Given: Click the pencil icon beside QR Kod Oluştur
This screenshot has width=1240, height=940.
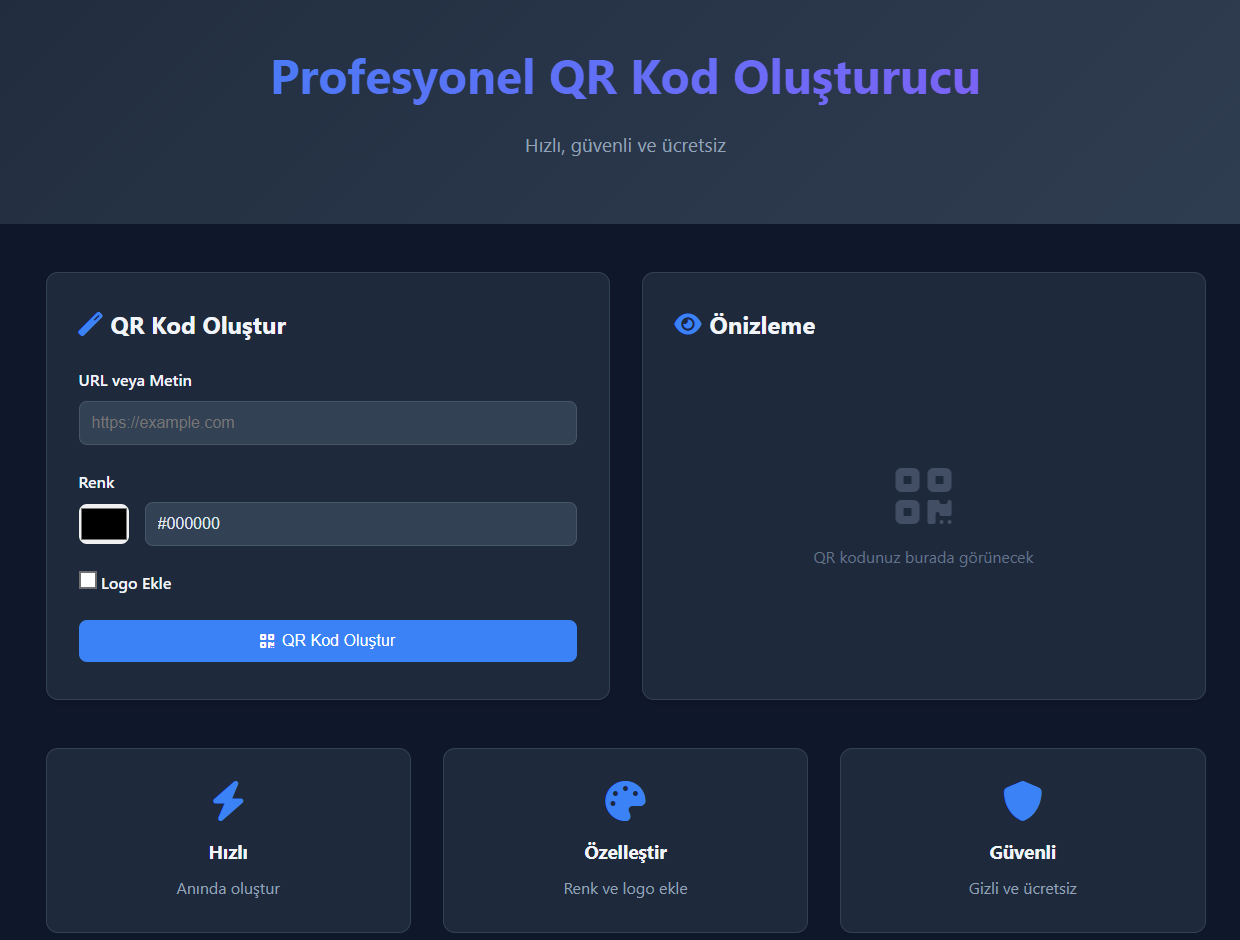Looking at the screenshot, I should click(x=89, y=323).
